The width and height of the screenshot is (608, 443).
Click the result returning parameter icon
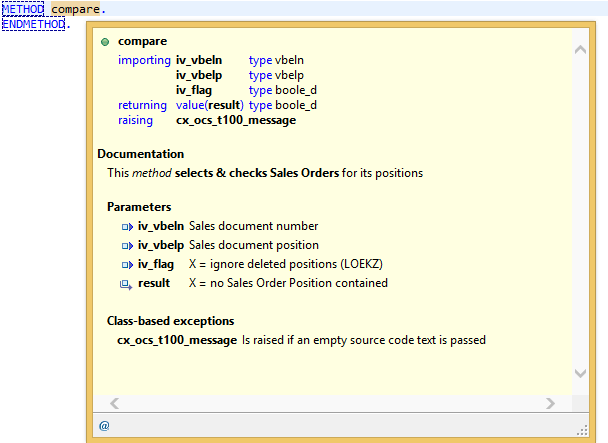(126, 284)
